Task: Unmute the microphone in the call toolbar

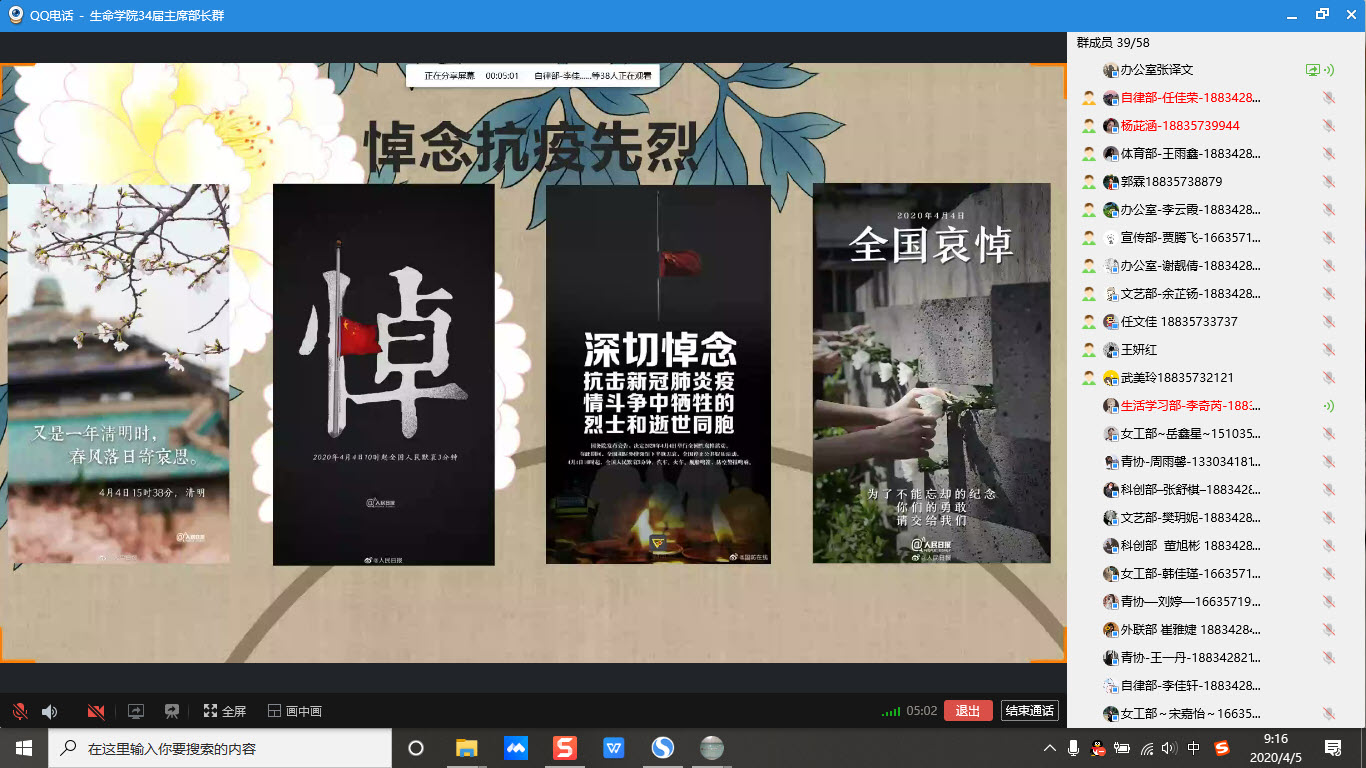Action: tap(19, 712)
